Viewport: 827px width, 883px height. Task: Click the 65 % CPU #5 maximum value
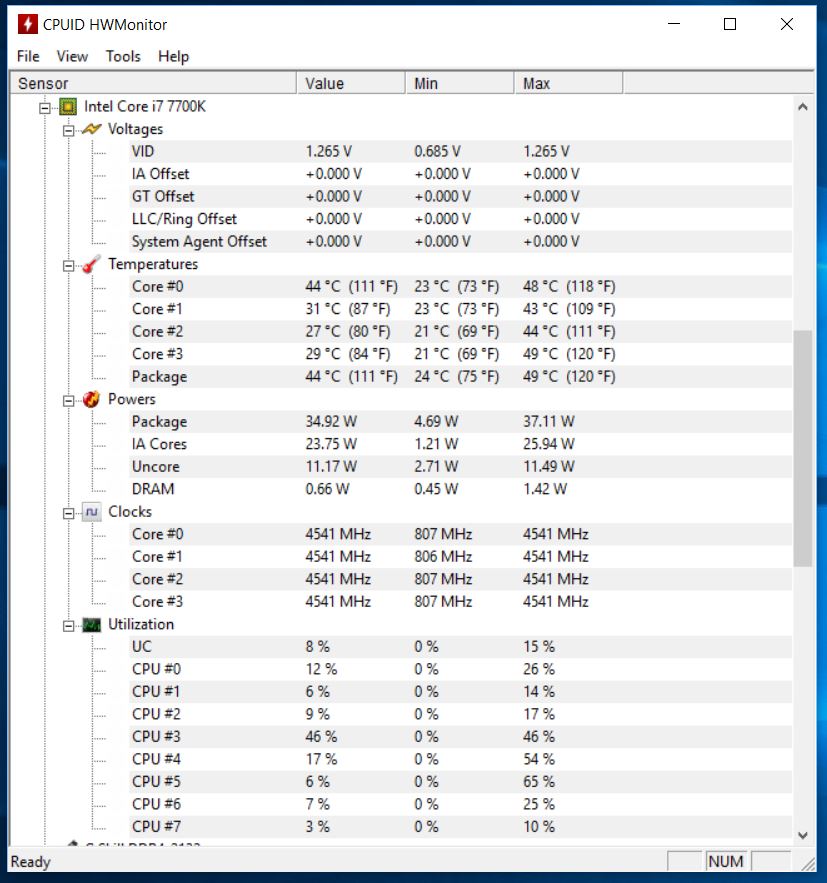(539, 782)
